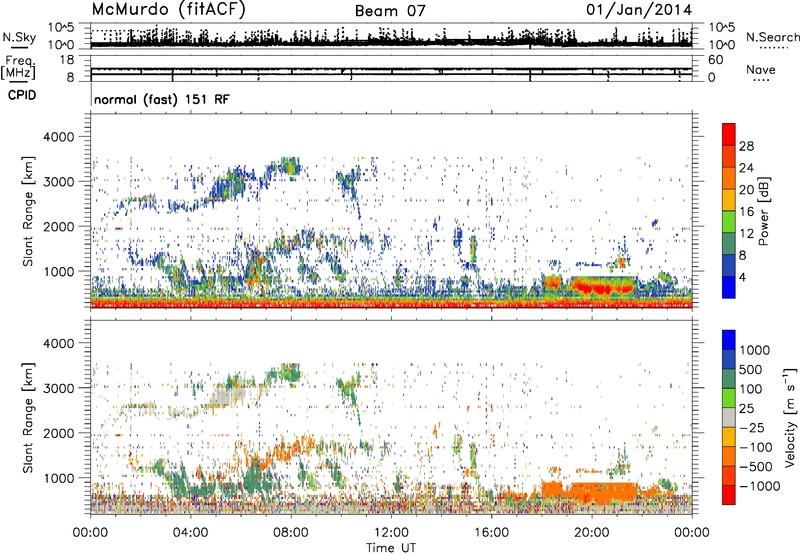Viewport: 800px width, 554px height.
Task: Click the CPID label
Action: 22,95
